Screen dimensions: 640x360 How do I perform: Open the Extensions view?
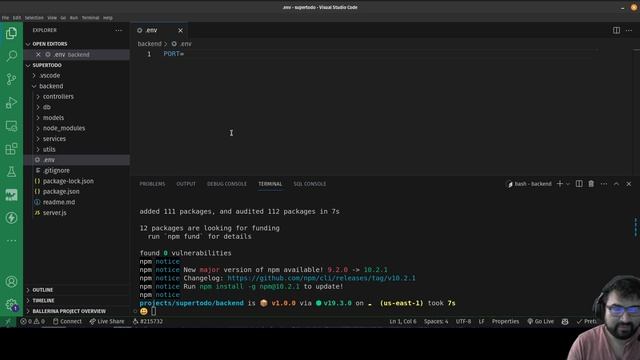tap(11, 149)
